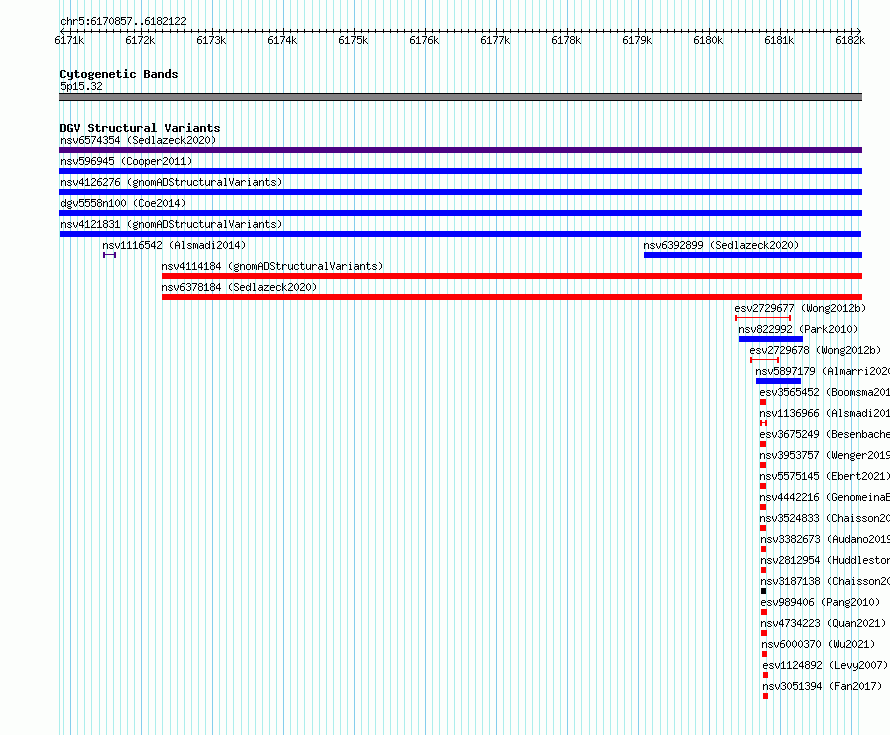Click the black square marker under nsv3187138

(x=763, y=591)
